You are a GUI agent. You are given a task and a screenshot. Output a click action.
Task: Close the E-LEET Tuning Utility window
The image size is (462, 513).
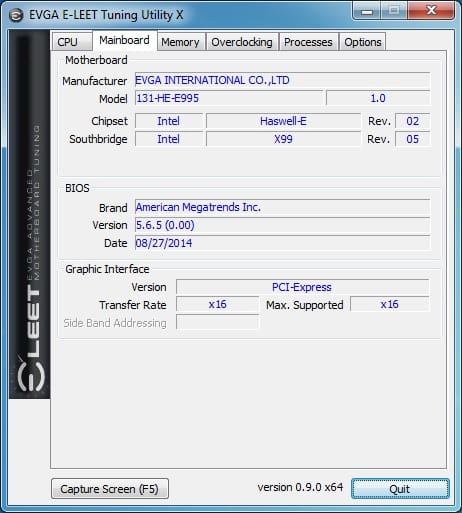pos(431,11)
